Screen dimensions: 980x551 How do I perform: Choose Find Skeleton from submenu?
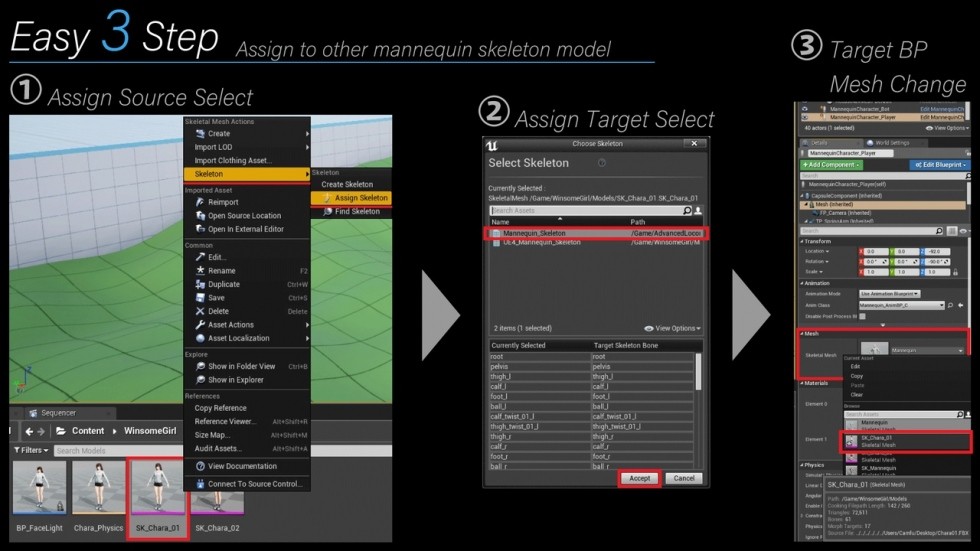pyautogui.click(x=351, y=211)
